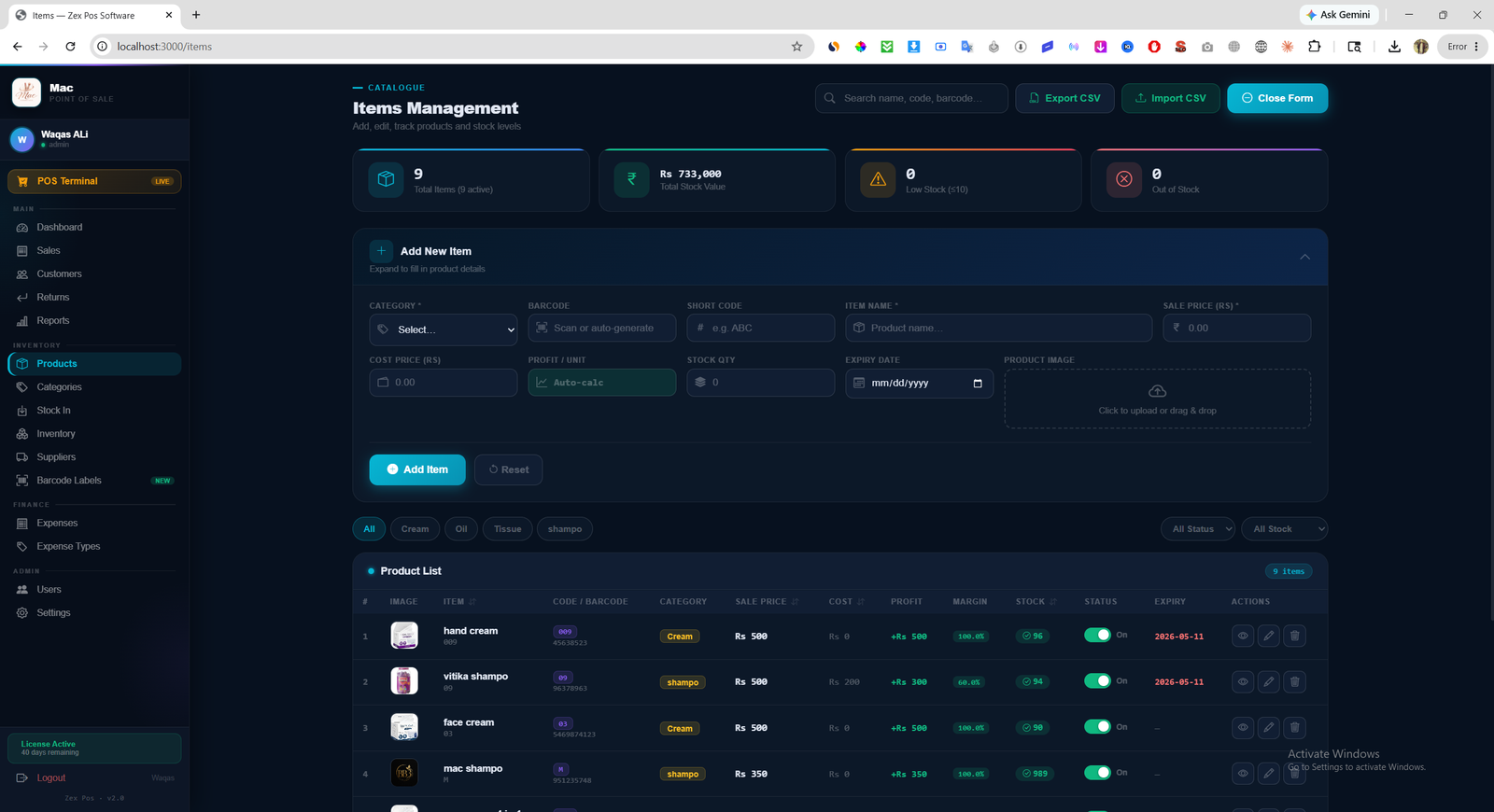Click the Total Items box icon

[386, 179]
